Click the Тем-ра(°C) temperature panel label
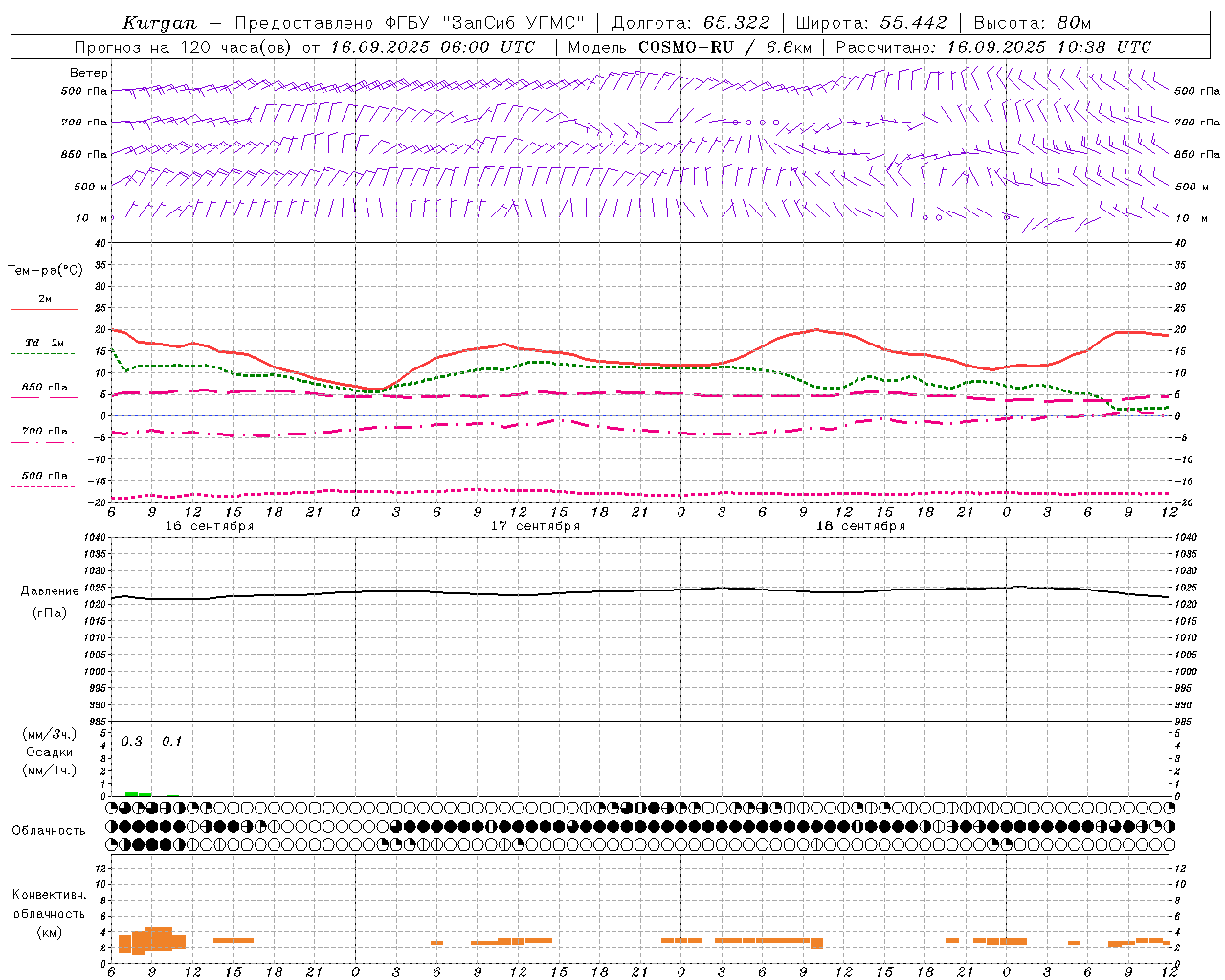Viewport: 1225px width, 980px height. pos(45,271)
